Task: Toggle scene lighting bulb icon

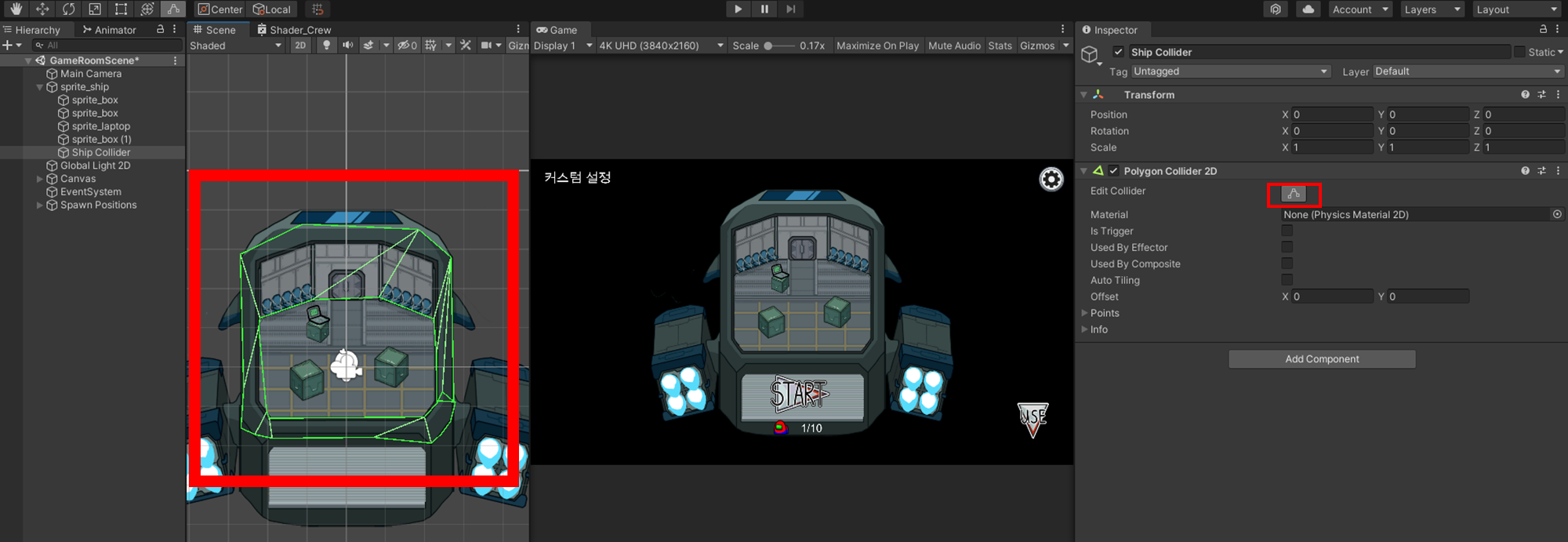Action: tap(327, 45)
